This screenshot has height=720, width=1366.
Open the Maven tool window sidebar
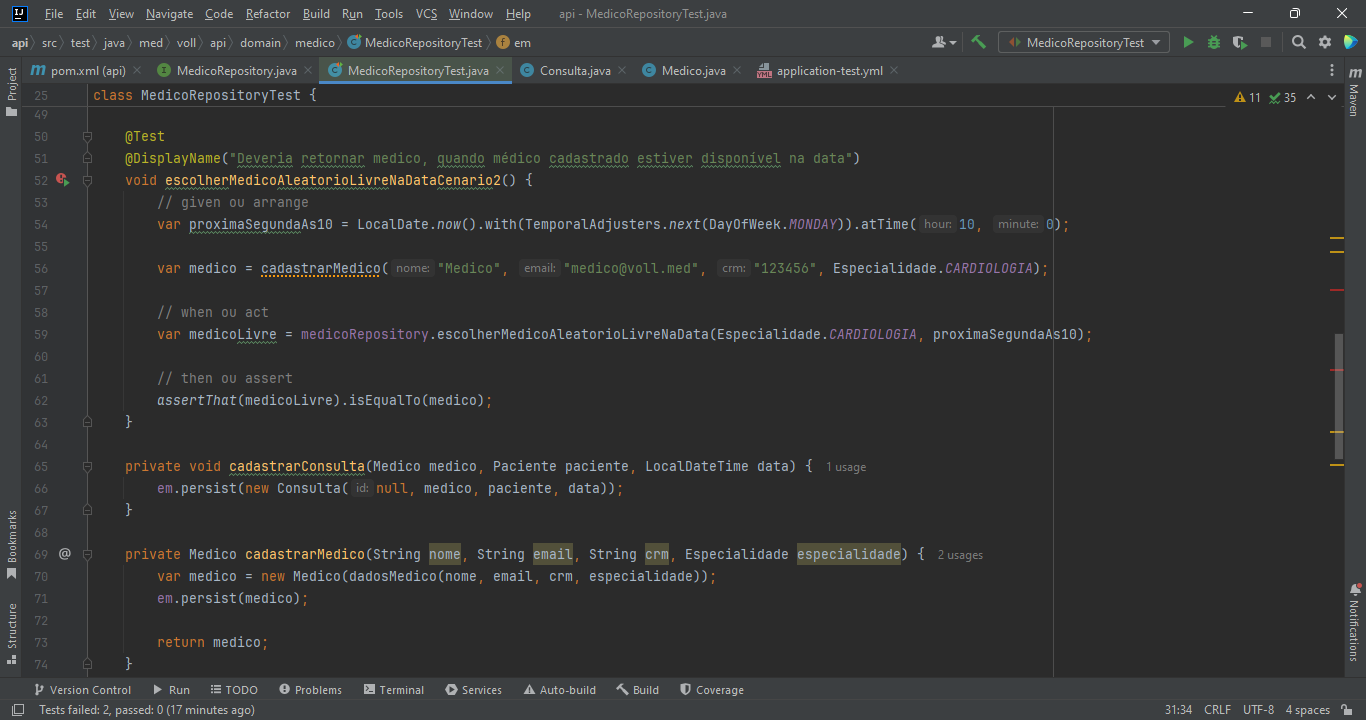1354,93
